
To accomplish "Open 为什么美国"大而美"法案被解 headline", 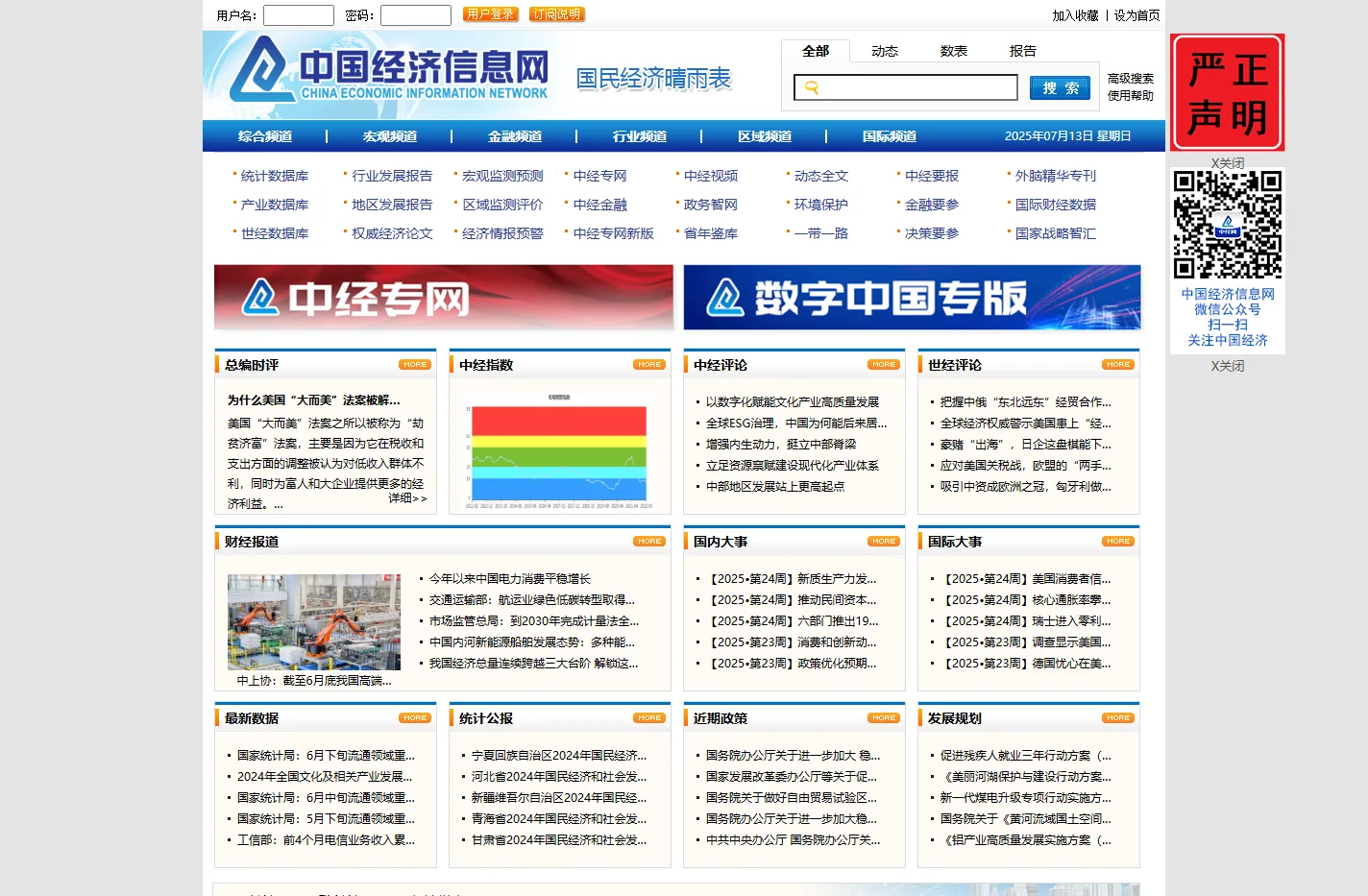I will coord(314,400).
